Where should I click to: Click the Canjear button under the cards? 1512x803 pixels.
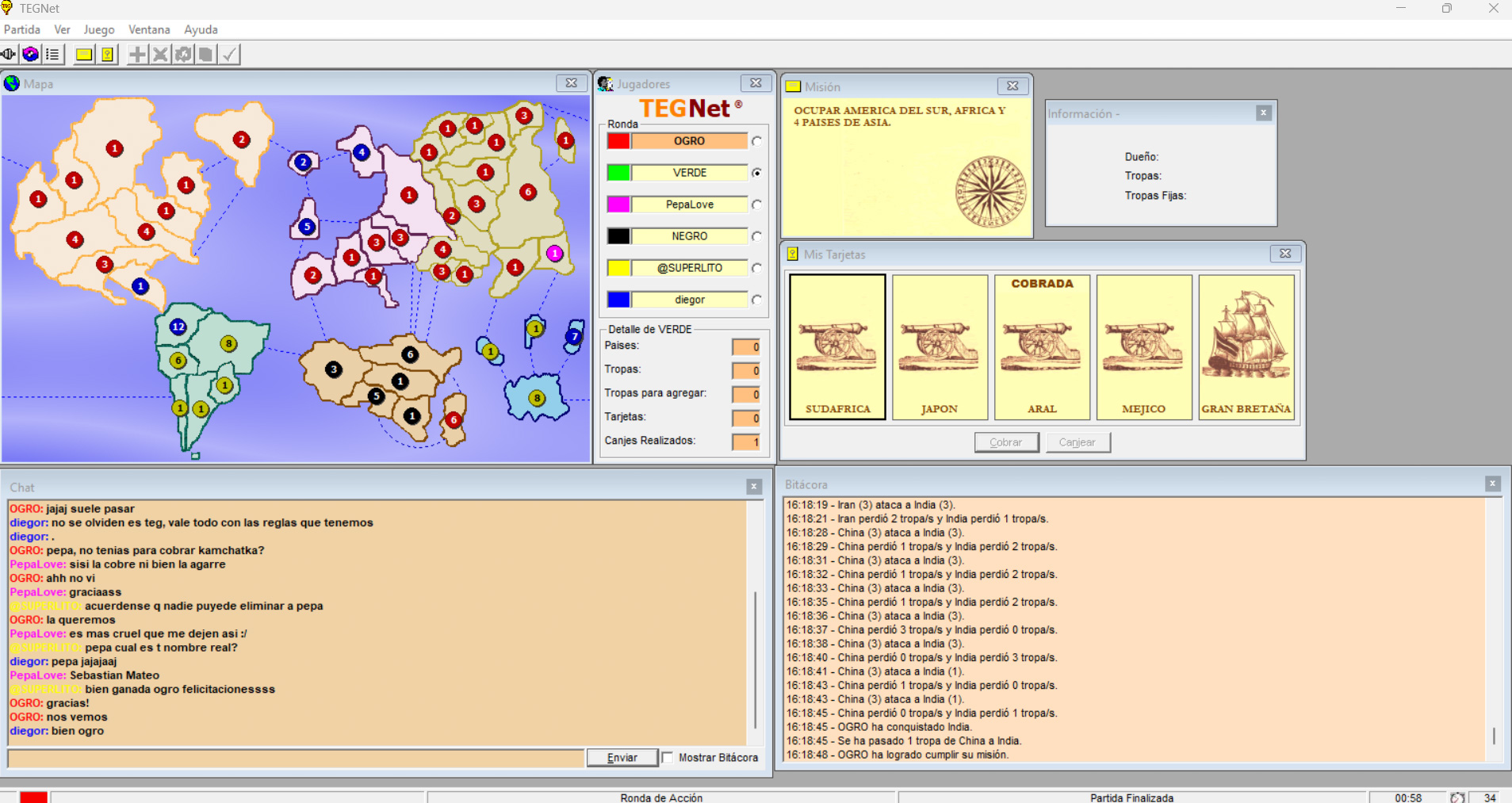click(x=1078, y=442)
